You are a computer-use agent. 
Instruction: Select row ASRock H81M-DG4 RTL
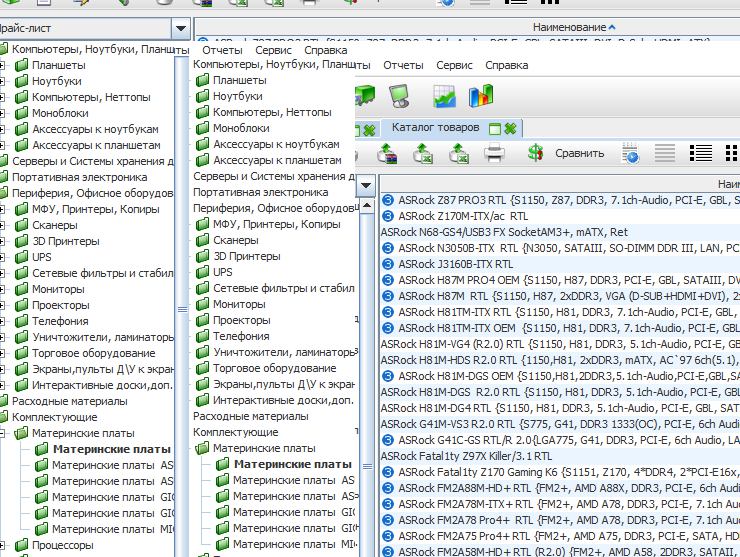pos(560,408)
